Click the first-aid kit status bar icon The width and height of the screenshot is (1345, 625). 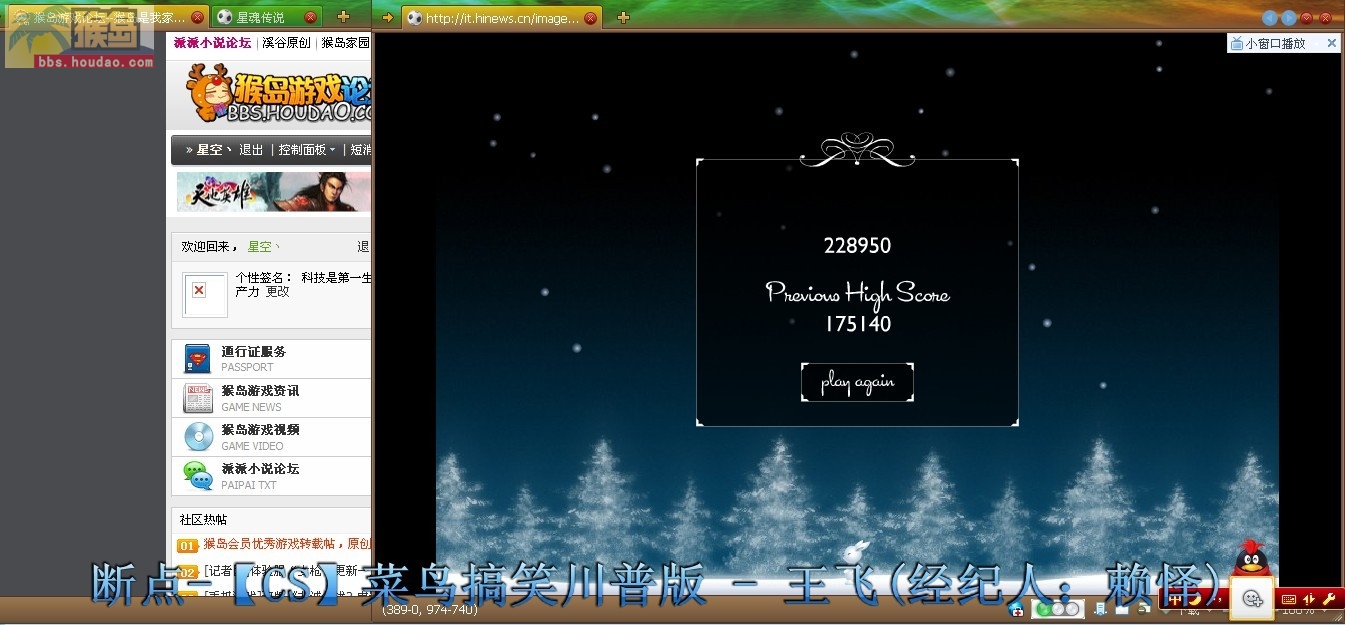[1017, 610]
